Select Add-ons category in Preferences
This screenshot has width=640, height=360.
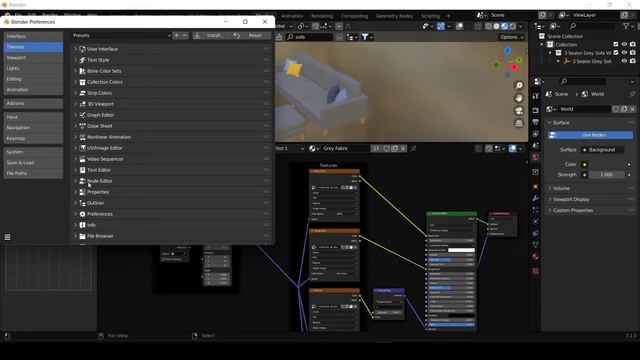pos(33,103)
